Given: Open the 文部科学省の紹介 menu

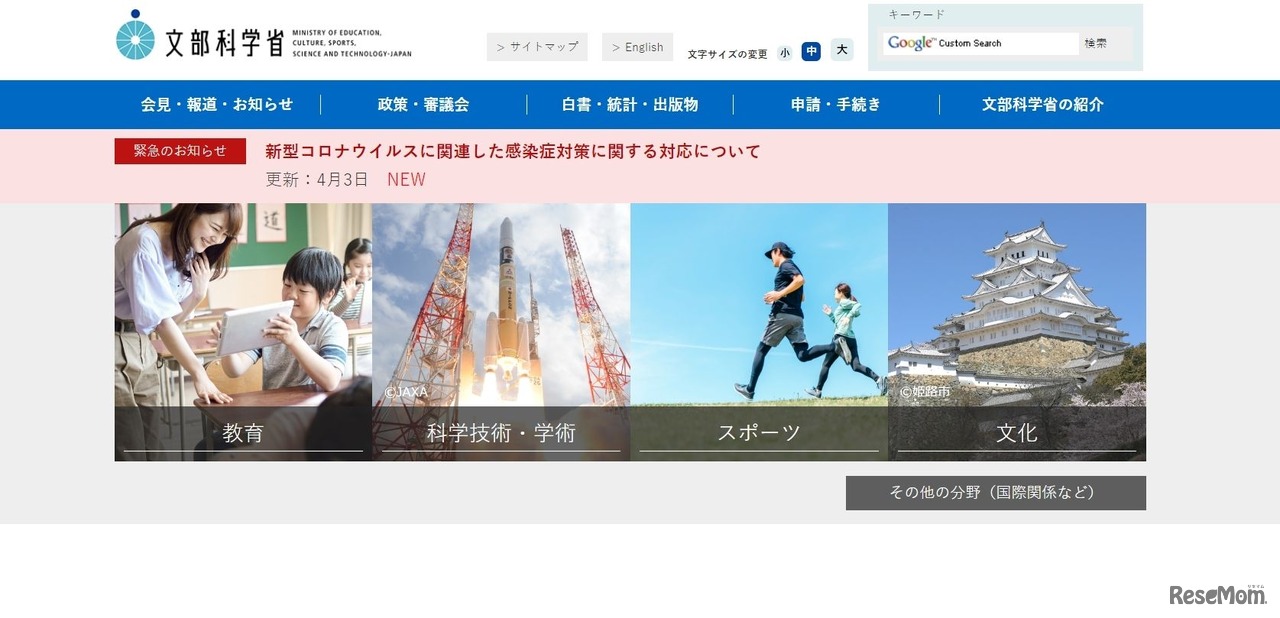Looking at the screenshot, I should [x=1044, y=104].
